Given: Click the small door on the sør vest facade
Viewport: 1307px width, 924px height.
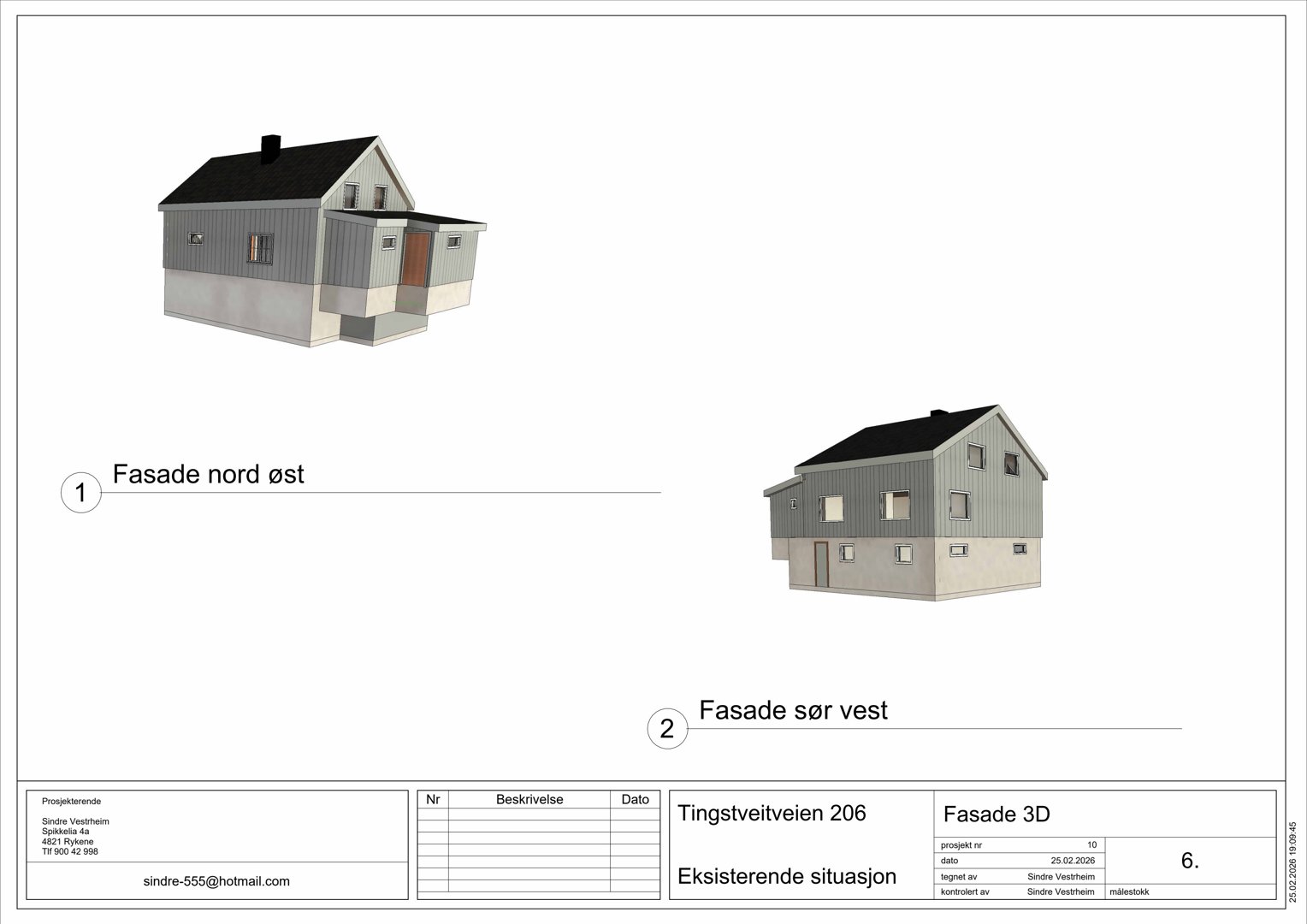Looking at the screenshot, I should pyautogui.click(x=823, y=562).
